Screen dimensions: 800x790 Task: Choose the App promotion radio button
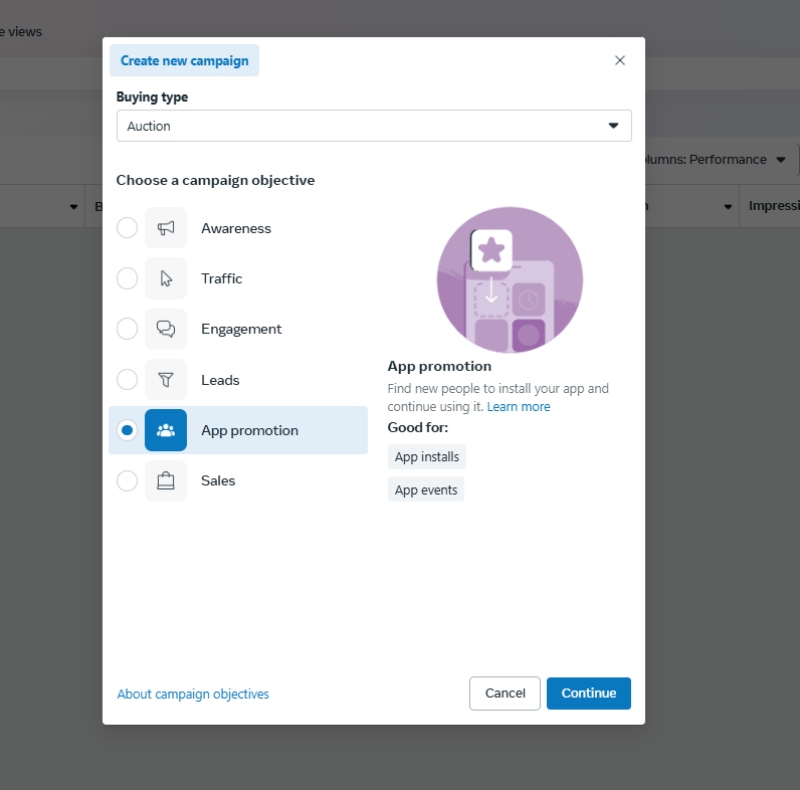tap(127, 430)
